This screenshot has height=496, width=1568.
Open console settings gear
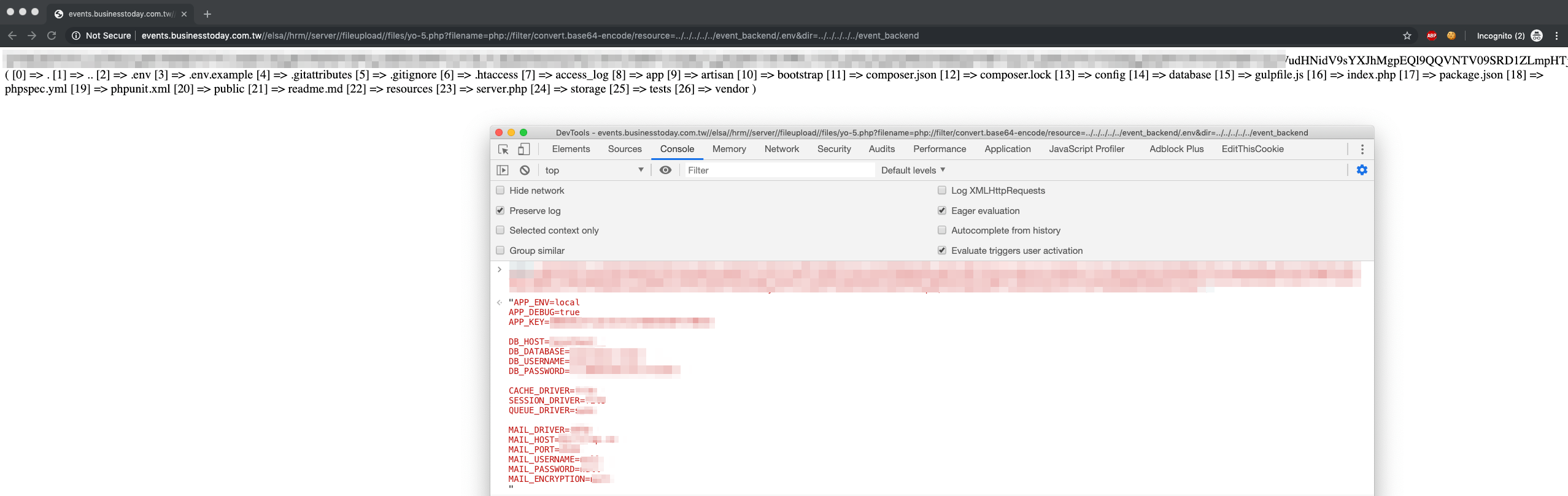[1362, 170]
